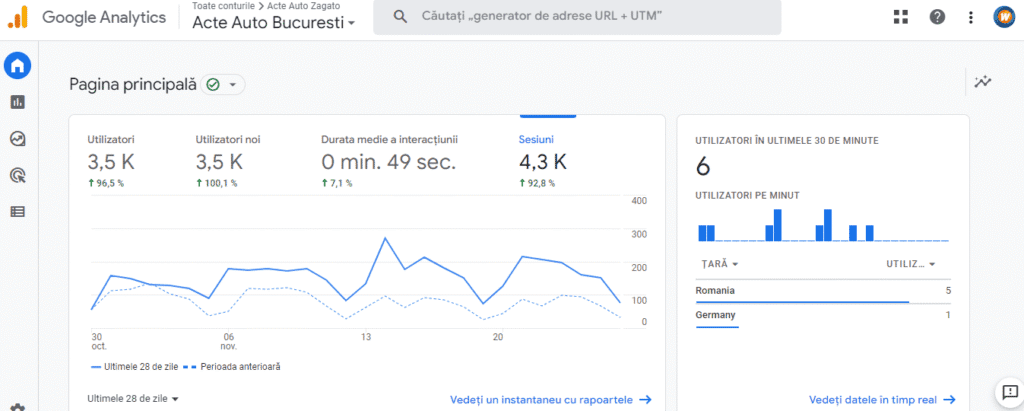Select the Utilizatori noi metric tab
This screenshot has width=1024, height=411.
(x=228, y=163)
